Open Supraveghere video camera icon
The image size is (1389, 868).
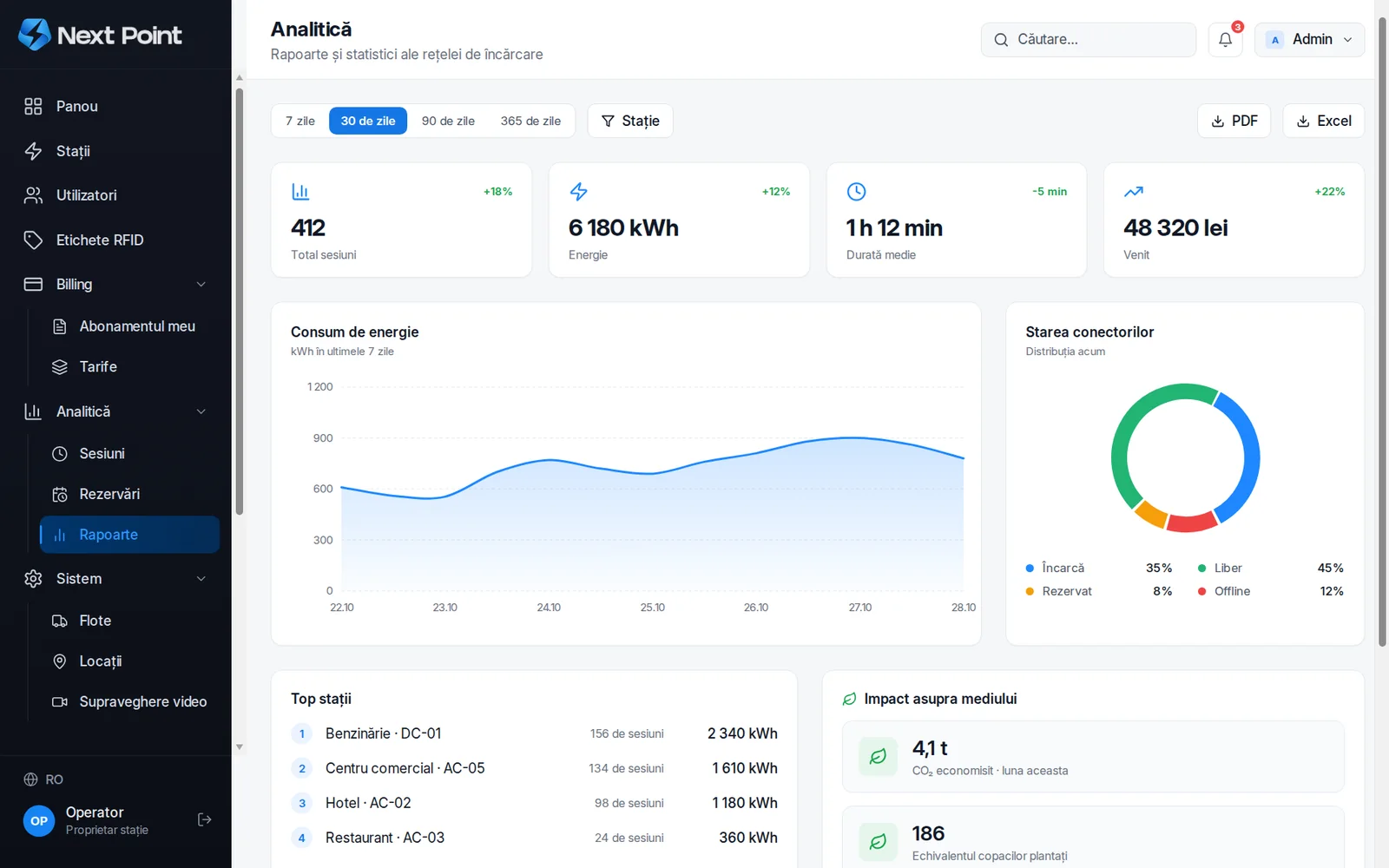[60, 701]
